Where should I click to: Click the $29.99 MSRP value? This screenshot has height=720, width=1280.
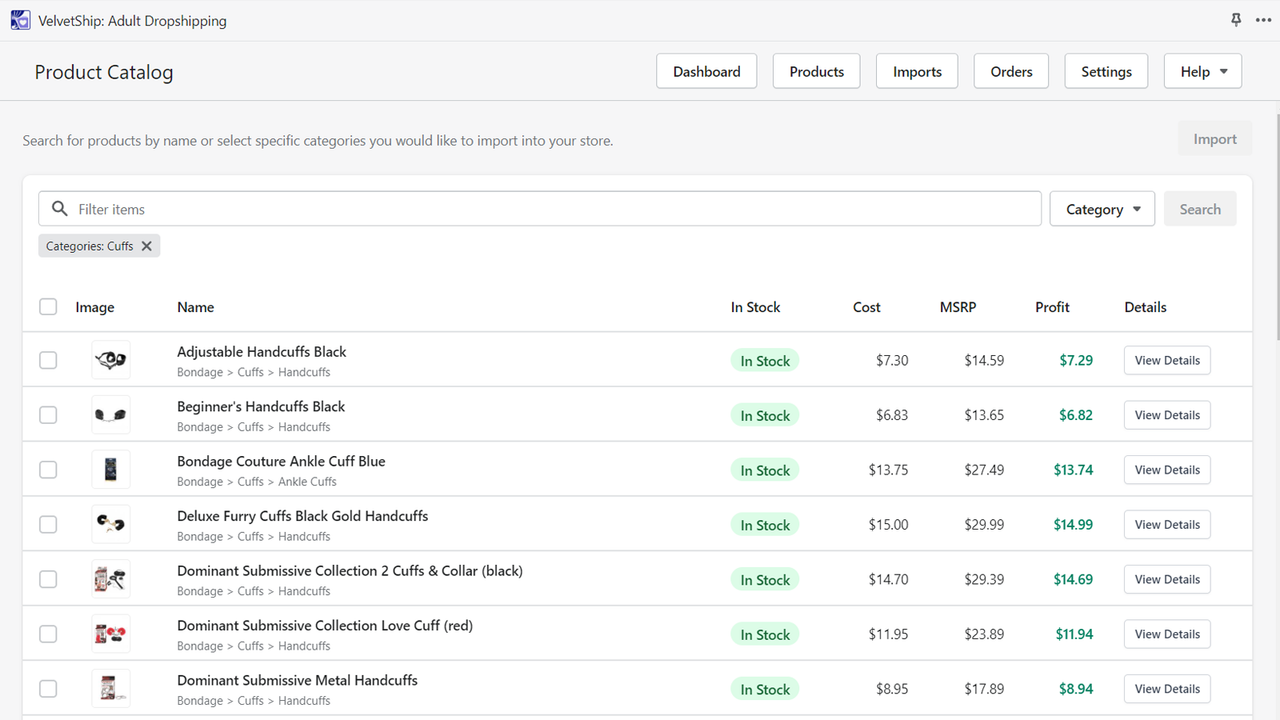click(x=984, y=524)
